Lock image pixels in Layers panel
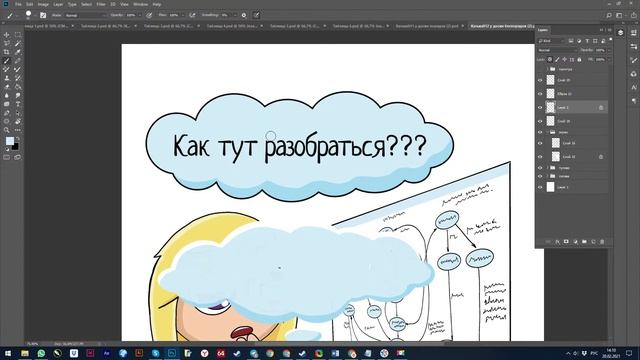640x360 pixels. [x=557, y=60]
